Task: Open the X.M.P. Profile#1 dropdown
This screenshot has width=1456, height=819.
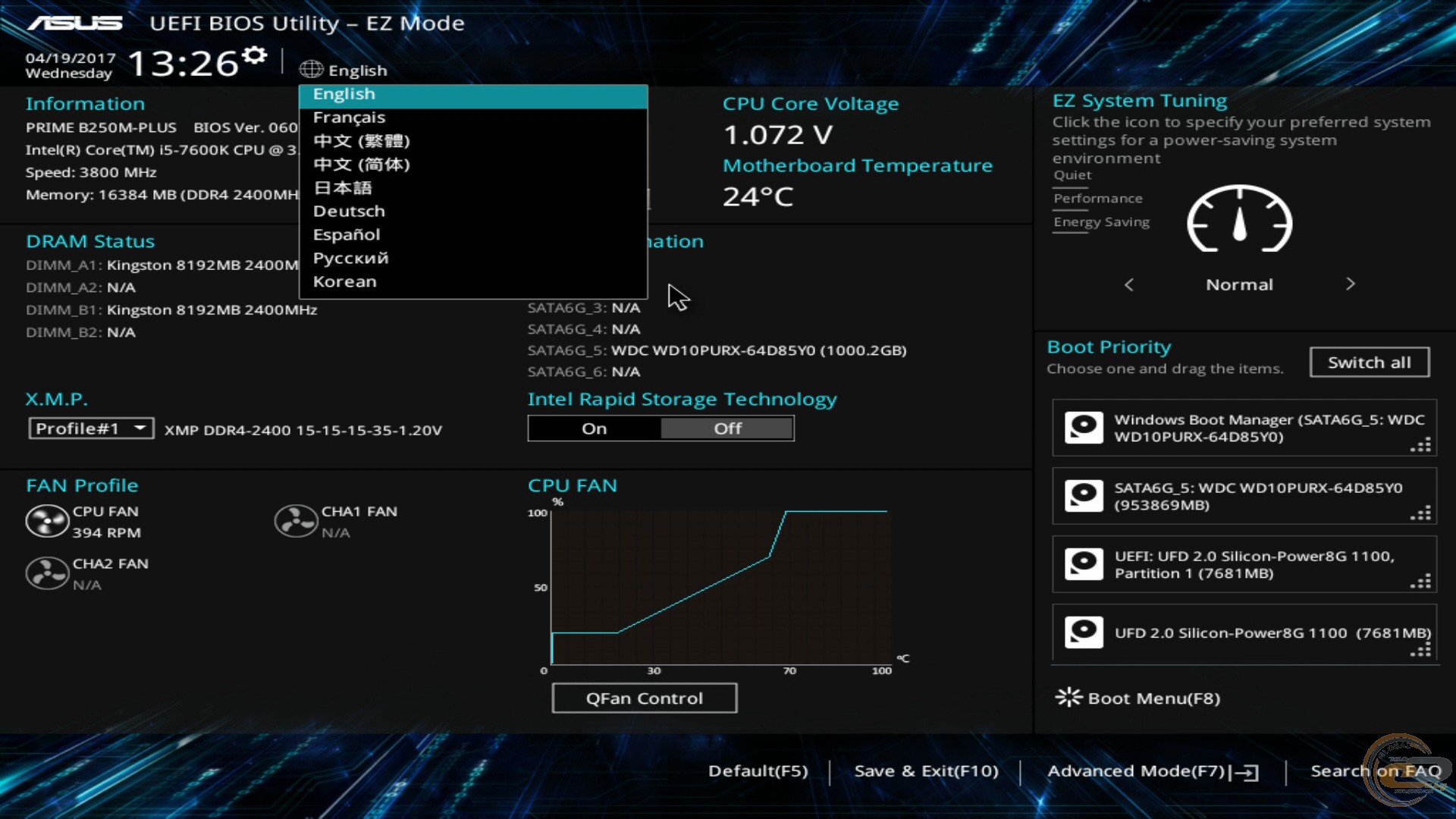Action: click(91, 428)
